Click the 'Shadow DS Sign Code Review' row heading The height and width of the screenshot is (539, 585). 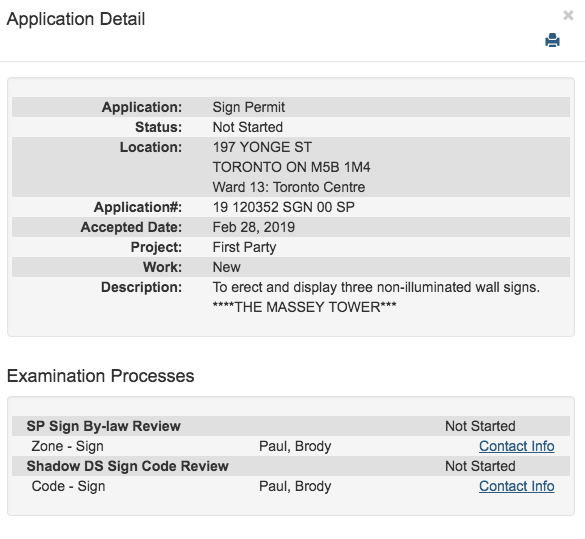(127, 466)
